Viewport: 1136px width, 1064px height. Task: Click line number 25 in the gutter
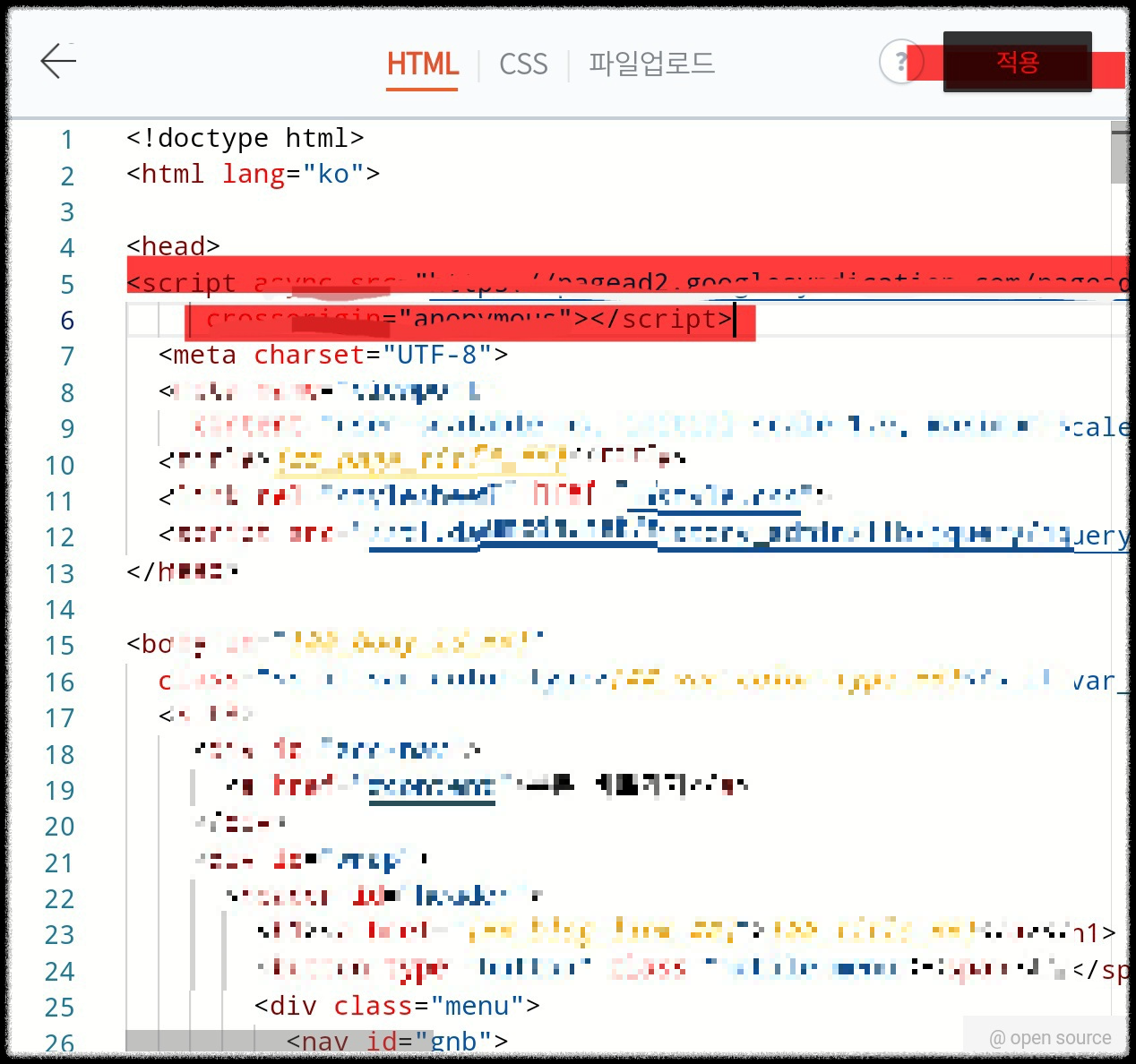60,1008
